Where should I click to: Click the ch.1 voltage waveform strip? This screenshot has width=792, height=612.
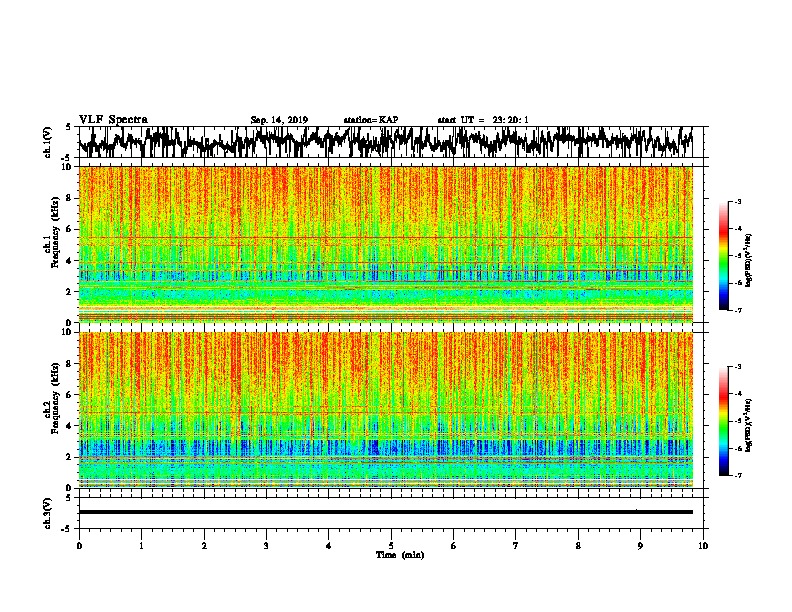click(x=385, y=142)
